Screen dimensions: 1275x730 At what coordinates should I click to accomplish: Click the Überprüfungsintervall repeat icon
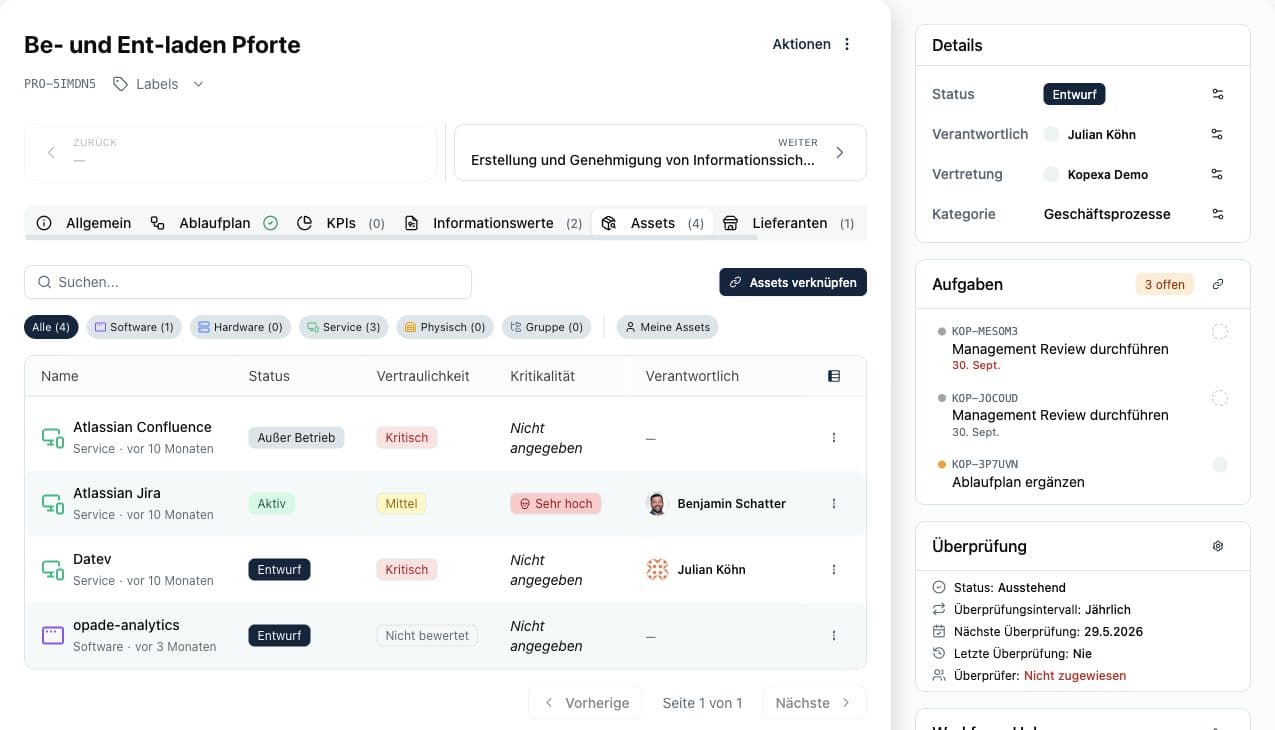point(939,610)
